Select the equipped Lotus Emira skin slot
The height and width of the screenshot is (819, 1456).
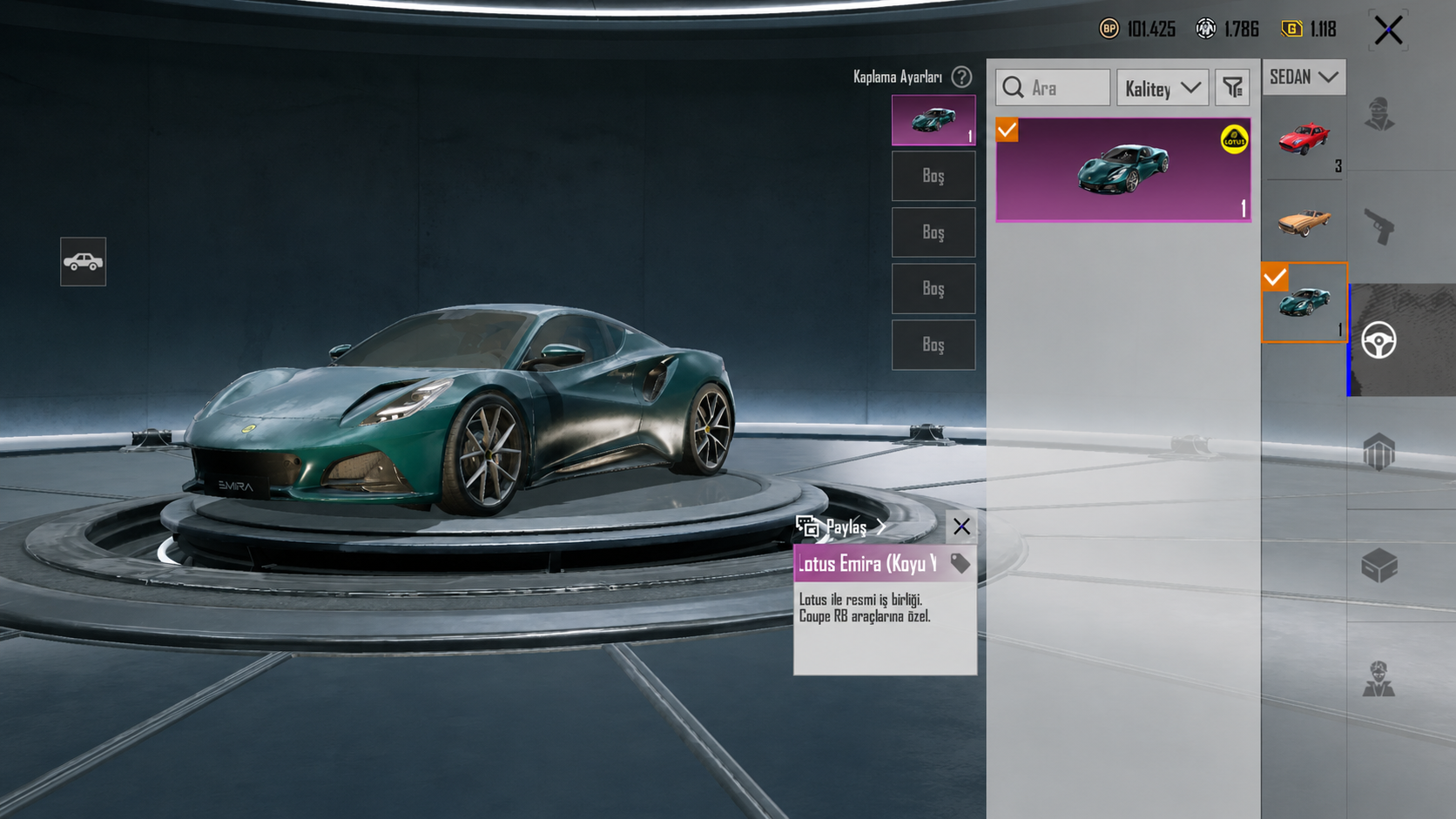pyautogui.click(x=934, y=120)
